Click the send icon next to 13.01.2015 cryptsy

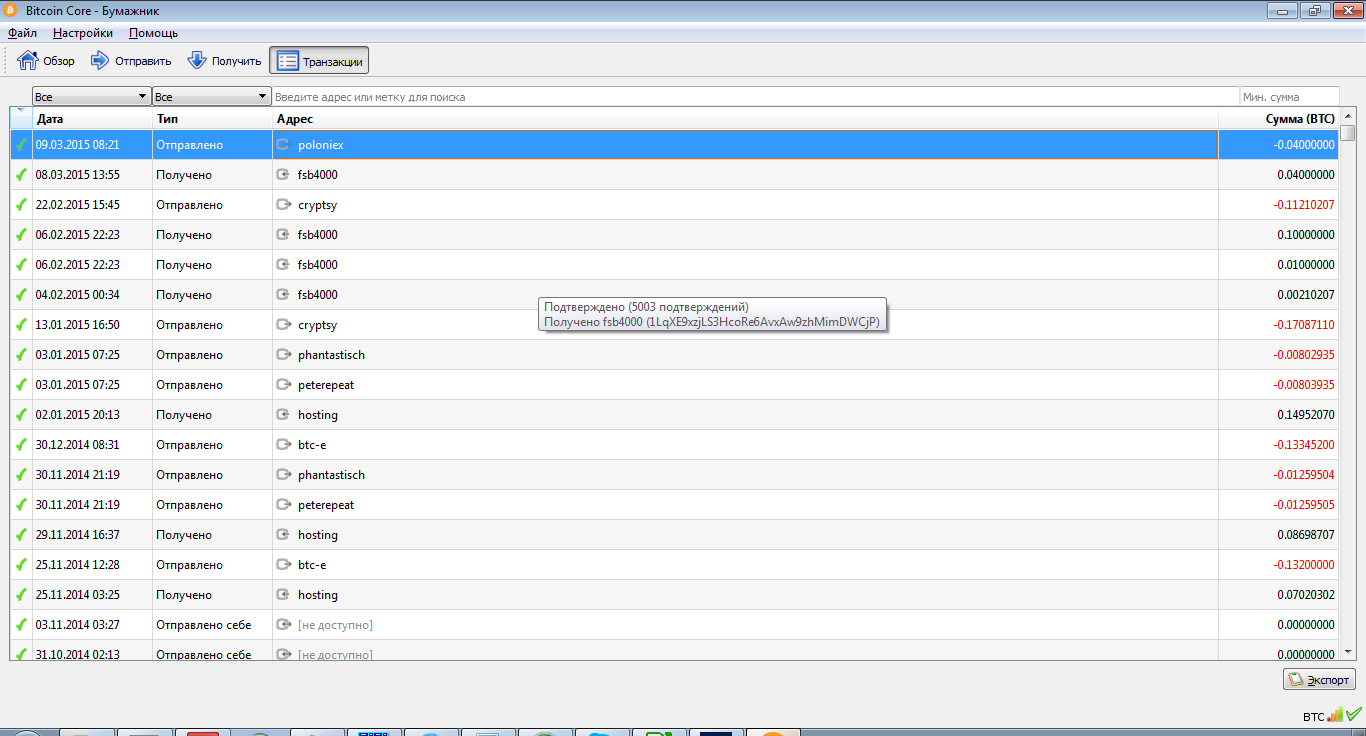pos(283,325)
